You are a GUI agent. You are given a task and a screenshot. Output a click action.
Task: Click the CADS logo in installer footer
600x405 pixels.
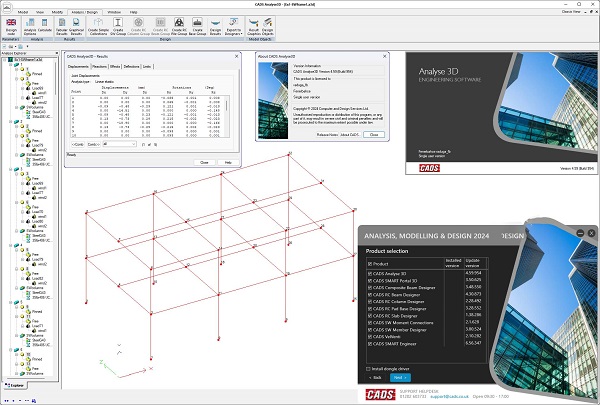(x=380, y=394)
